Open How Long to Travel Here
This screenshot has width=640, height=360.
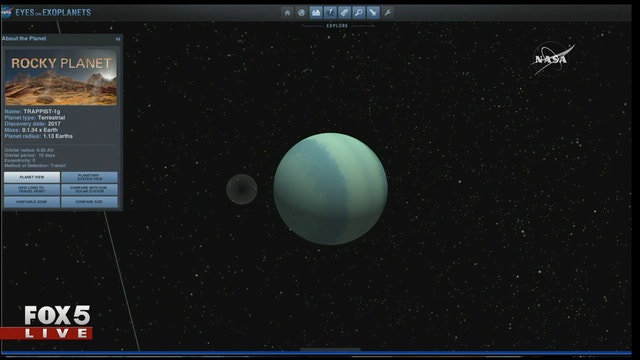coord(32,189)
